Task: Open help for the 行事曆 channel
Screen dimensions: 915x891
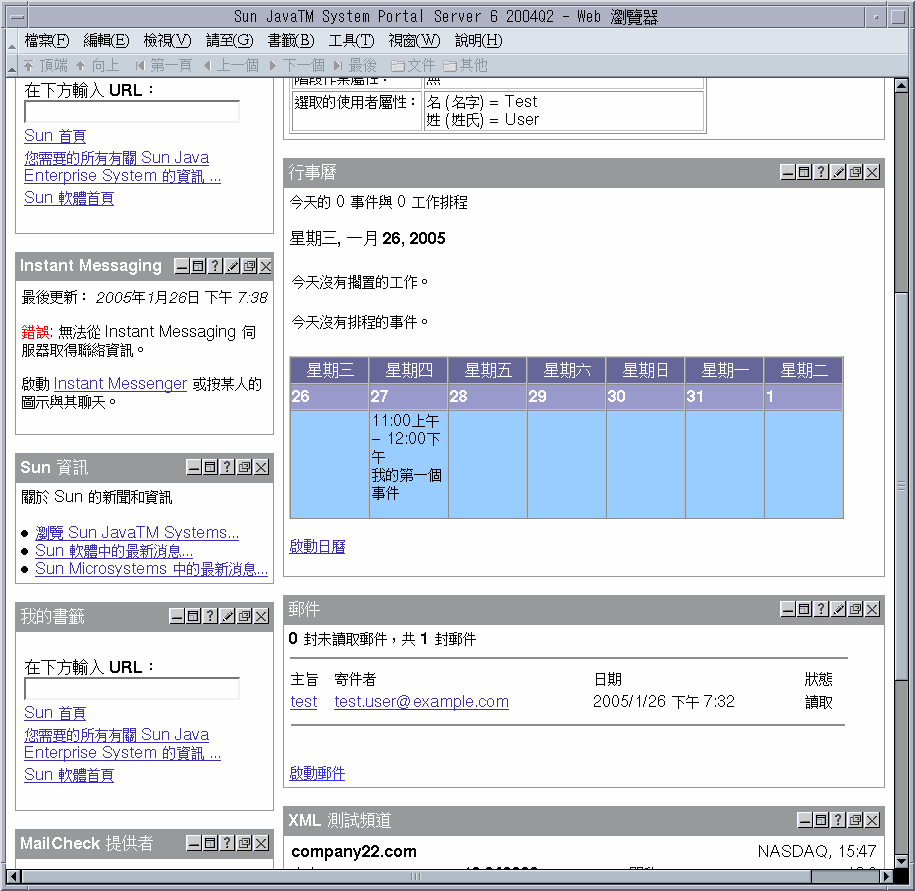Action: pos(822,172)
